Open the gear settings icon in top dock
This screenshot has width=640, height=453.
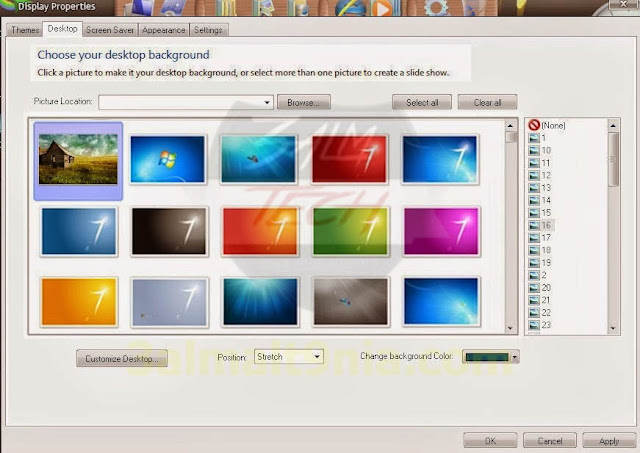[437, 7]
